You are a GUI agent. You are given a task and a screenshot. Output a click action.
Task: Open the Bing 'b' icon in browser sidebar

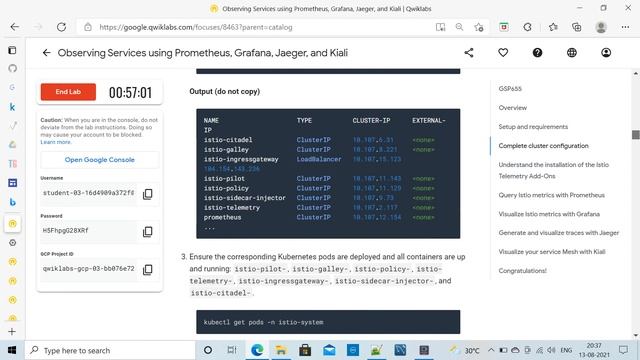[x=13, y=202]
